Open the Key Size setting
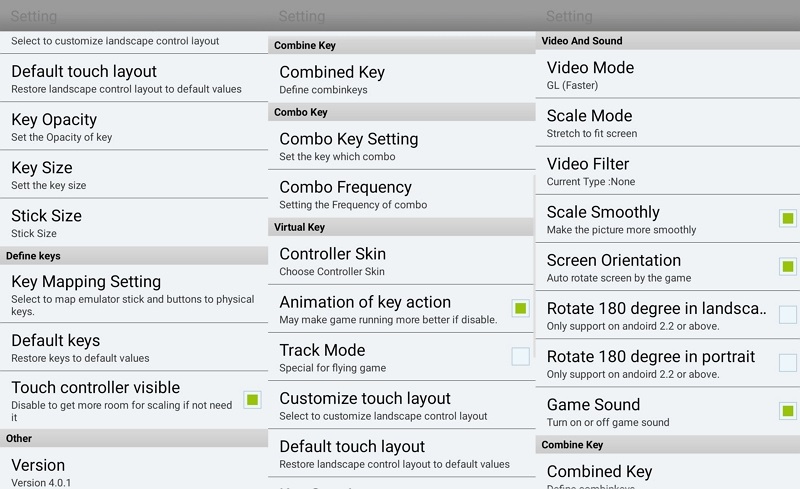Viewport: 800px width, 489px height. click(x=130, y=175)
